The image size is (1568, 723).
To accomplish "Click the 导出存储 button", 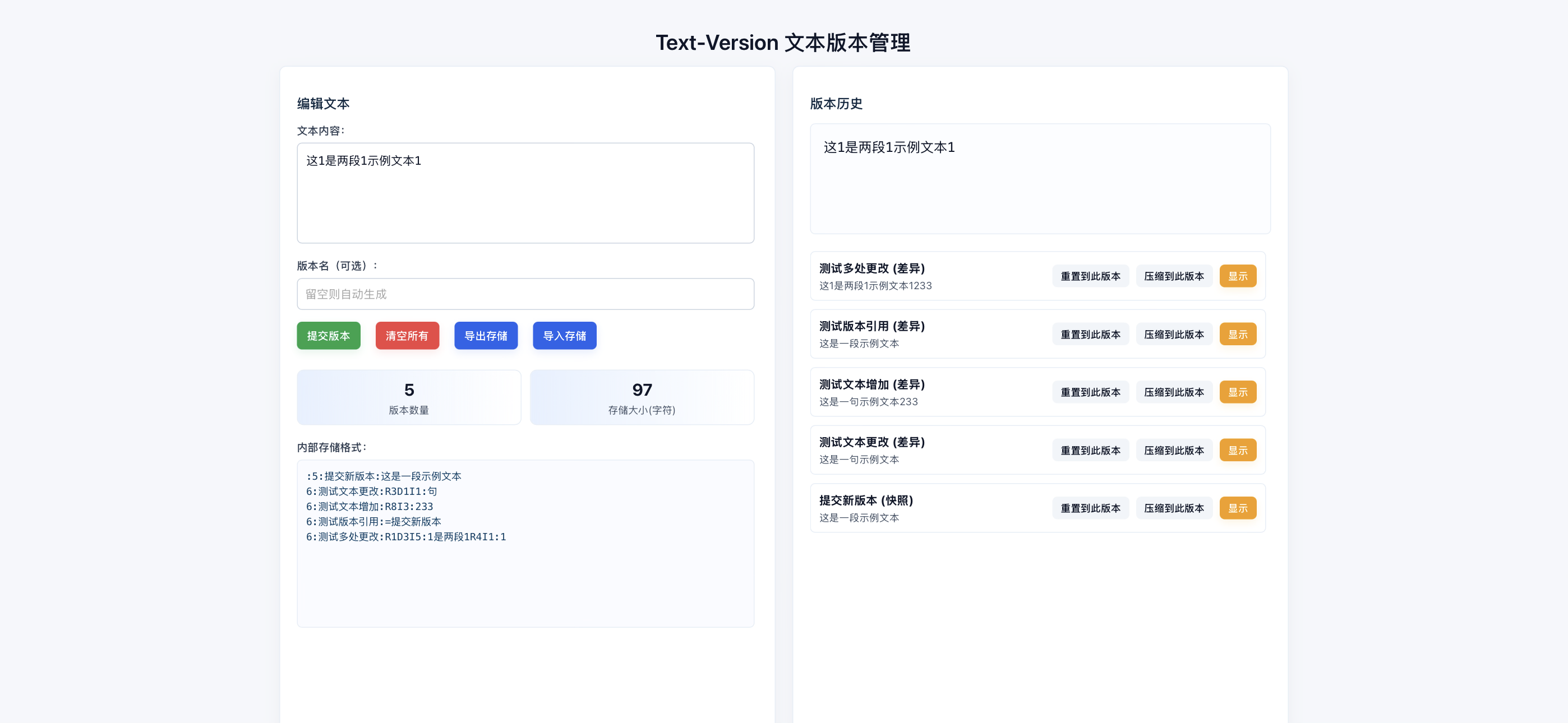I will pyautogui.click(x=485, y=335).
